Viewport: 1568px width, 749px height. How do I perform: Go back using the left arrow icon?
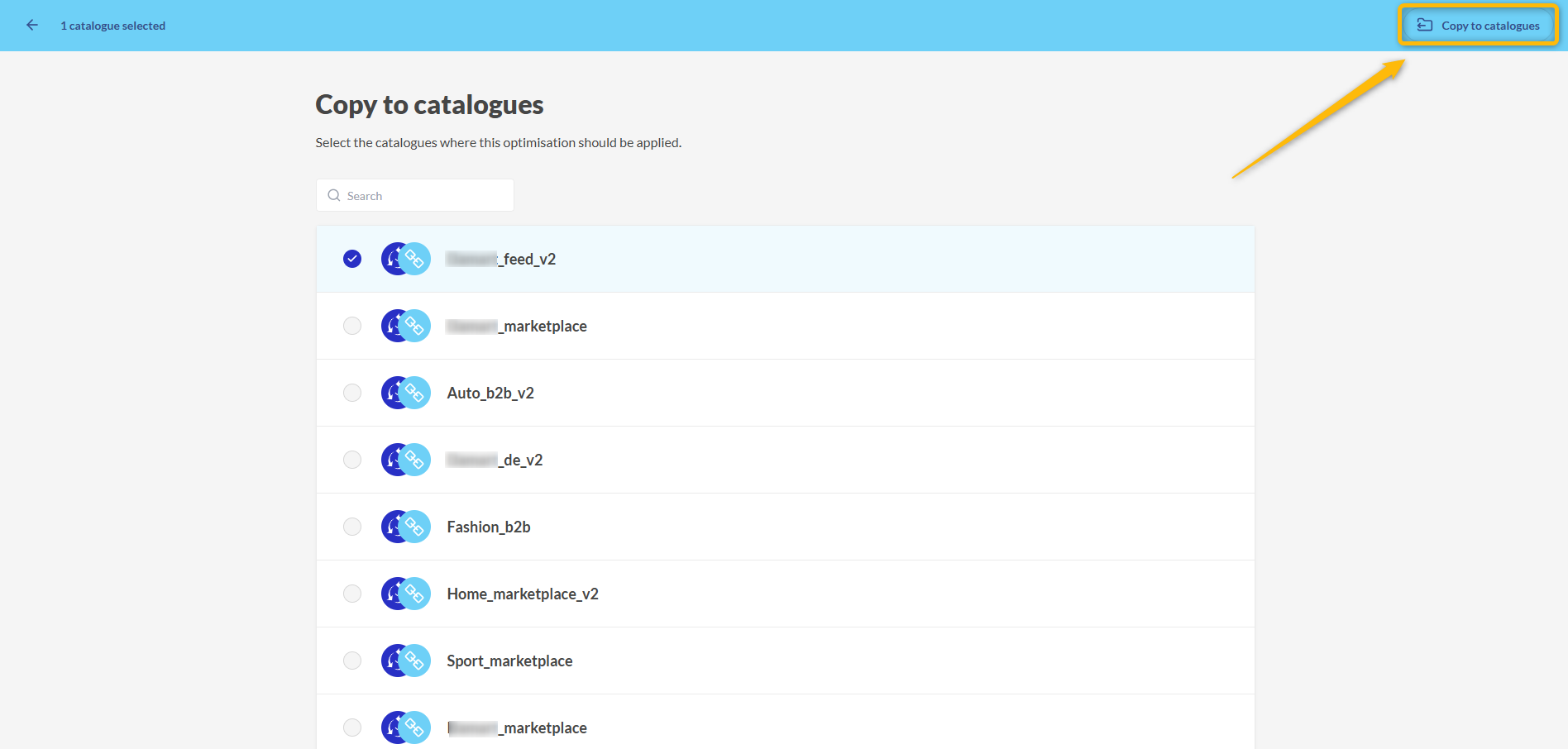[32, 25]
